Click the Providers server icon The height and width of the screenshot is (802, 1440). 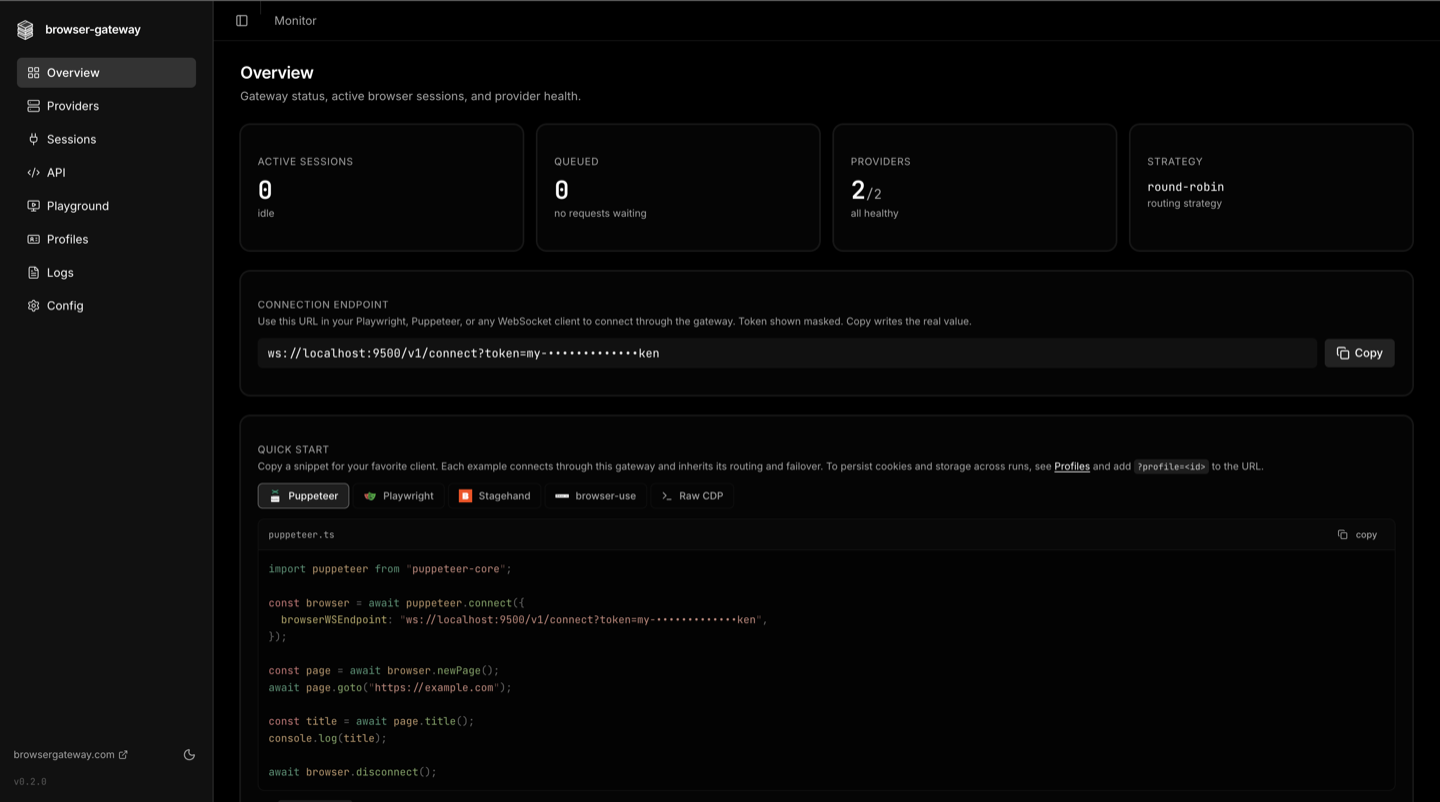(33, 106)
